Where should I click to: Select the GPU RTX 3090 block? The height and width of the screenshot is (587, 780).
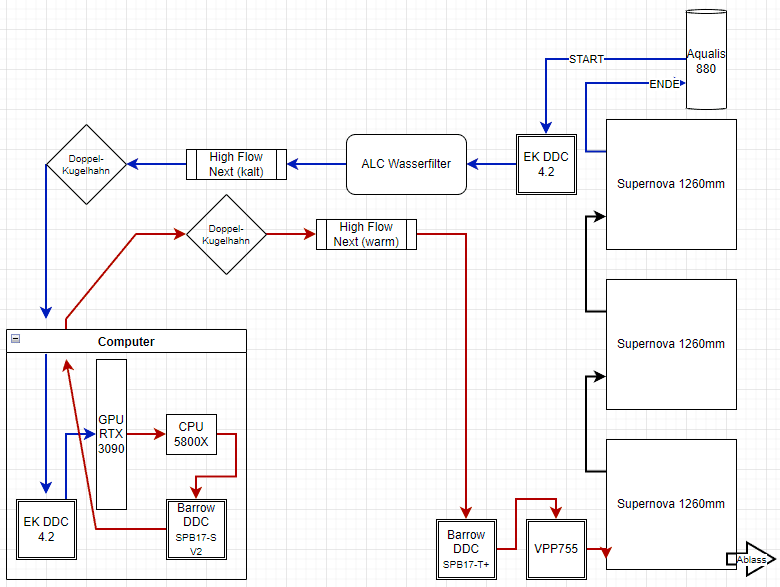pos(111,434)
